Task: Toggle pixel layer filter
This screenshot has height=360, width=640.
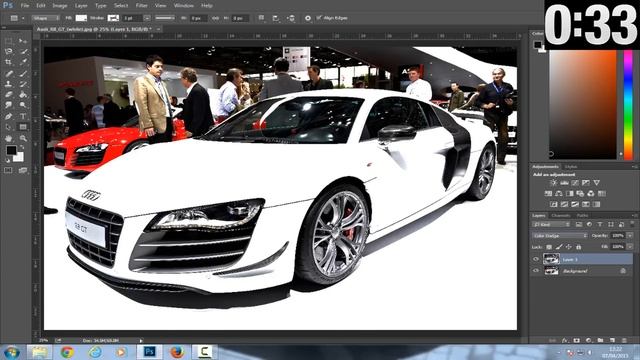Action: point(579,224)
